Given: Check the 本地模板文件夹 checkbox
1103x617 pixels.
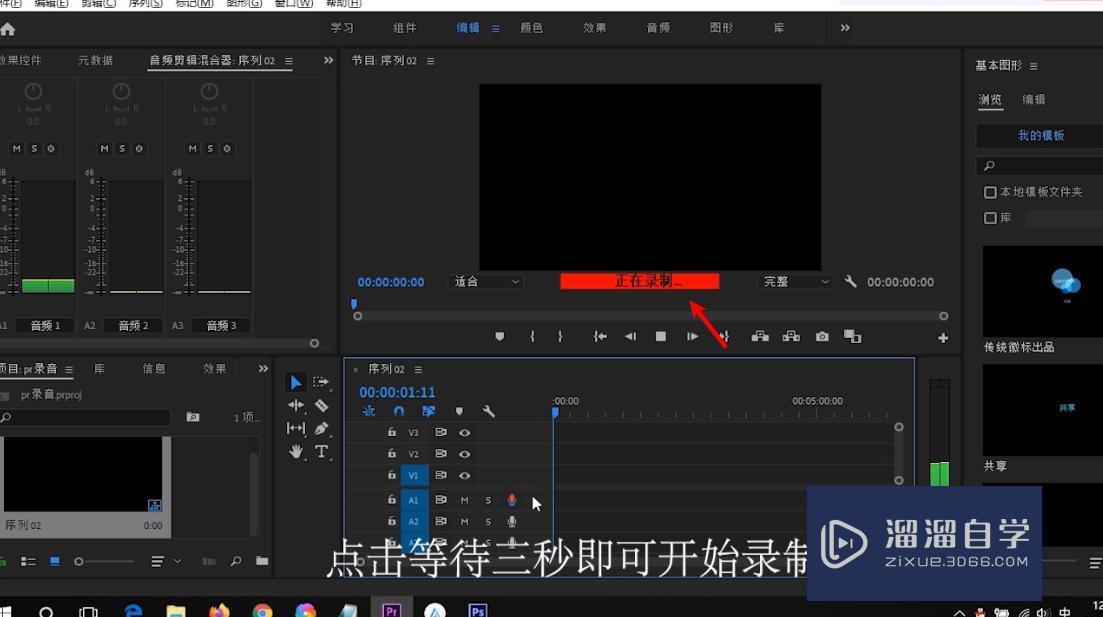Looking at the screenshot, I should 991,192.
